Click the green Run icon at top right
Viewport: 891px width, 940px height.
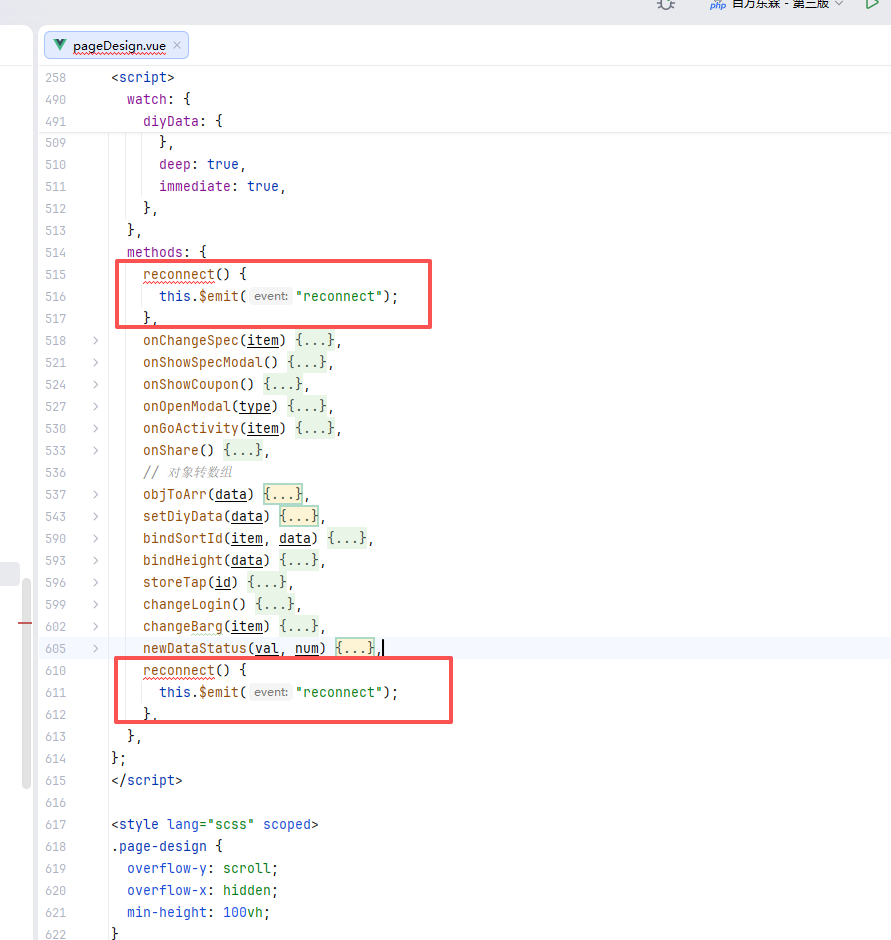872,4
